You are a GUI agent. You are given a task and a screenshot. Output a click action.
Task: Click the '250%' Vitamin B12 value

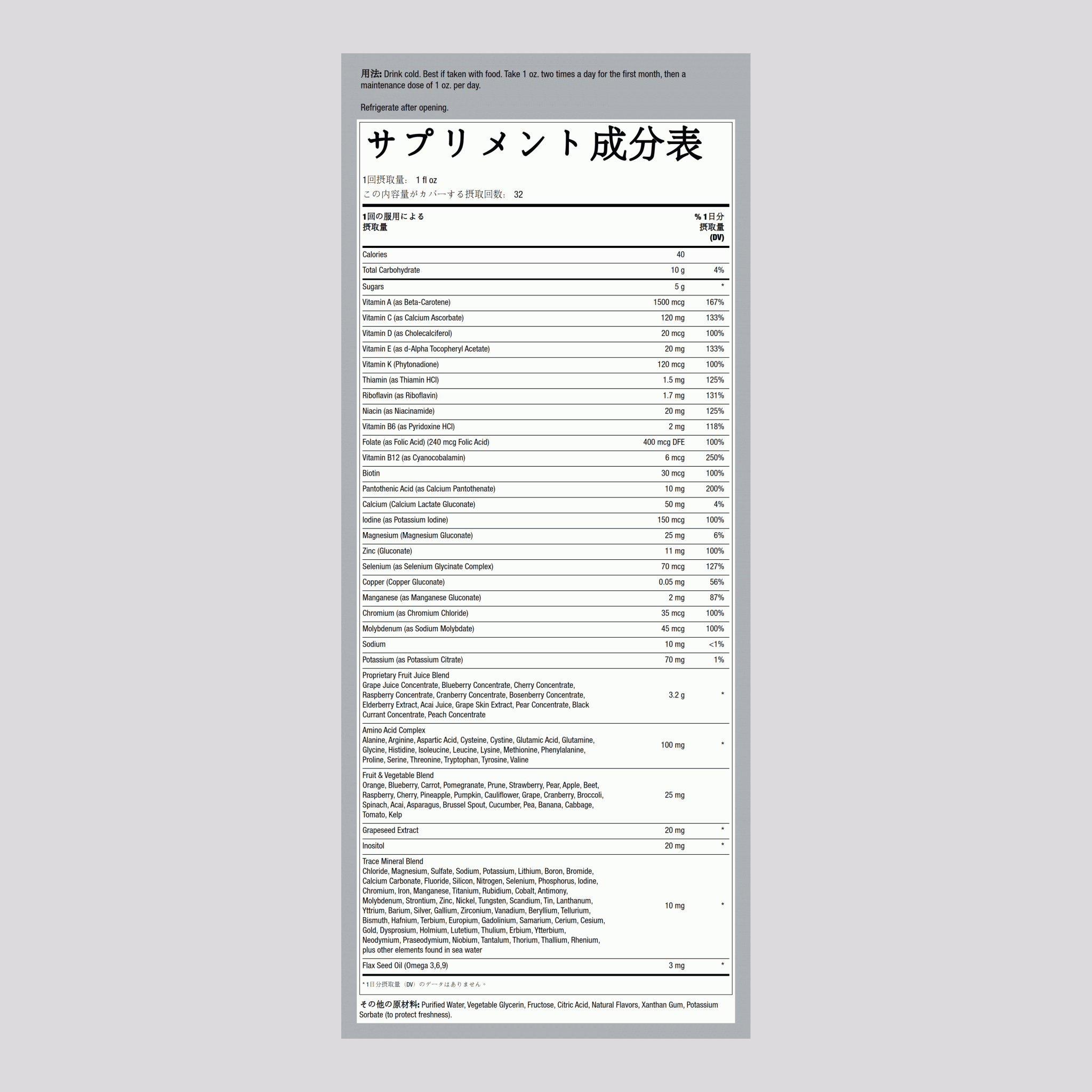pyautogui.click(x=715, y=458)
